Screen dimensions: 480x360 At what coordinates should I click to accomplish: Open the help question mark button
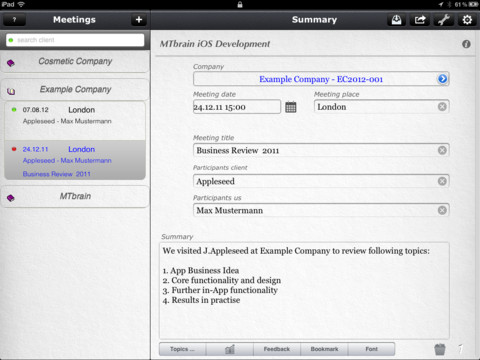tap(14, 20)
